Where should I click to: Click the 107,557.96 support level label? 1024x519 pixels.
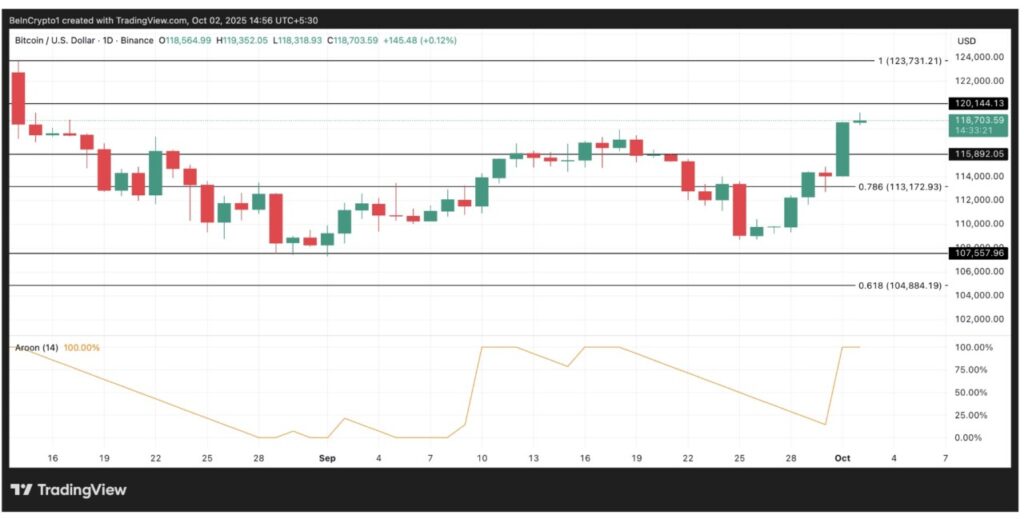point(978,254)
